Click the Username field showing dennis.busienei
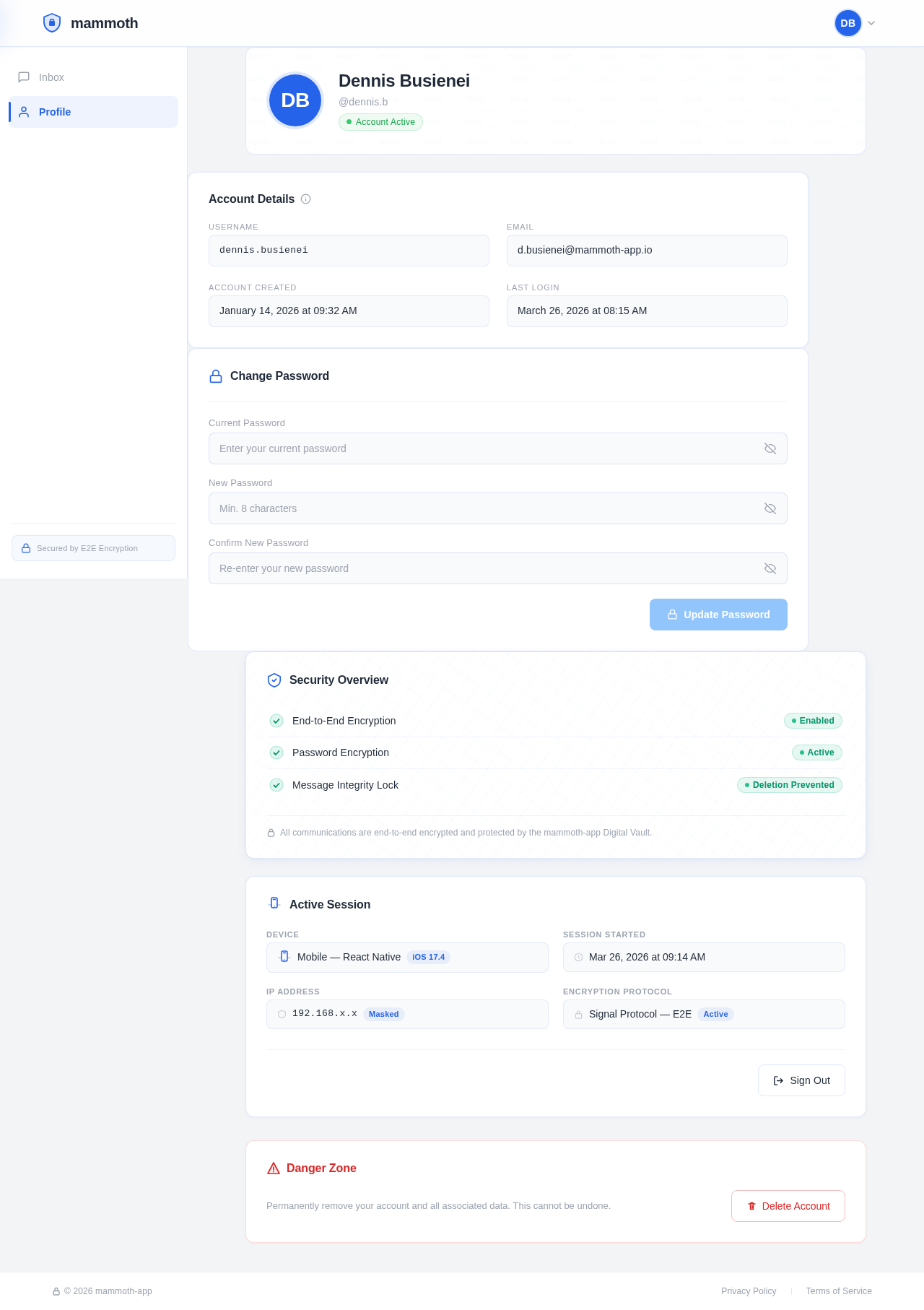 pyautogui.click(x=349, y=251)
